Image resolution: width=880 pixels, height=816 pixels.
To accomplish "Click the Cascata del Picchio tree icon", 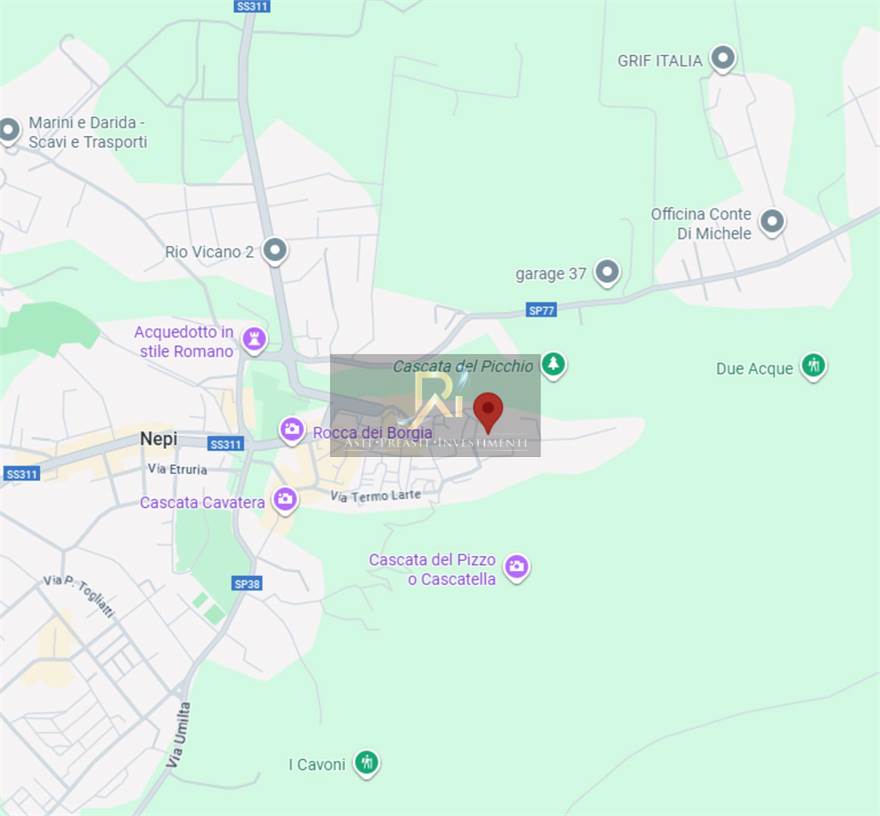I will (553, 365).
